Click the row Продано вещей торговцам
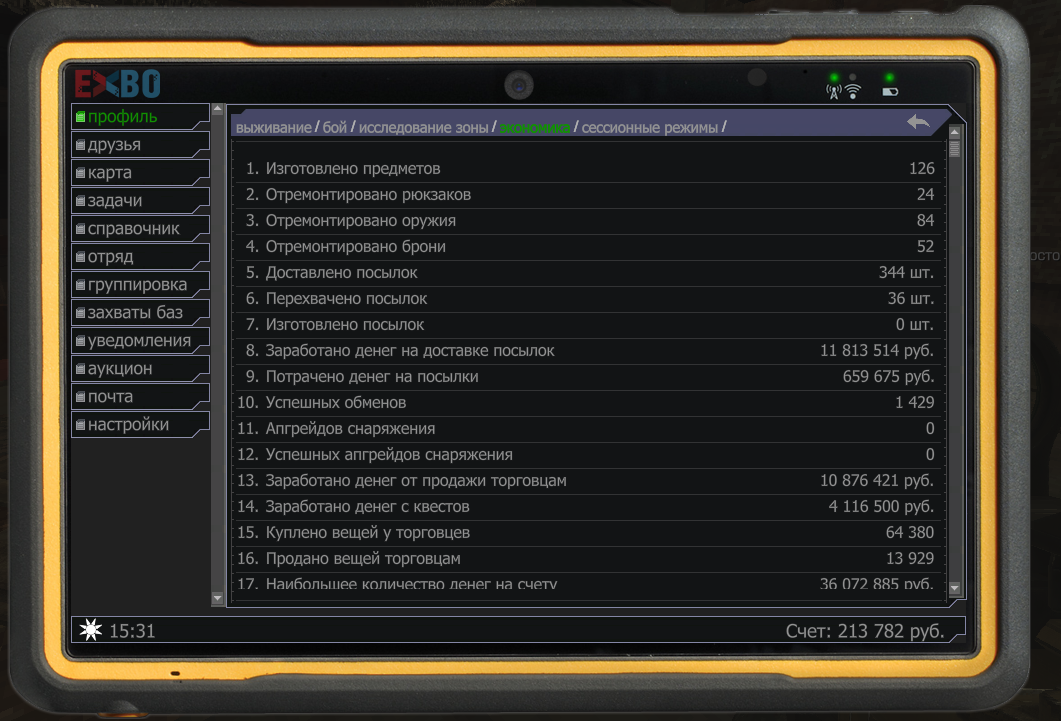 click(x=589, y=559)
